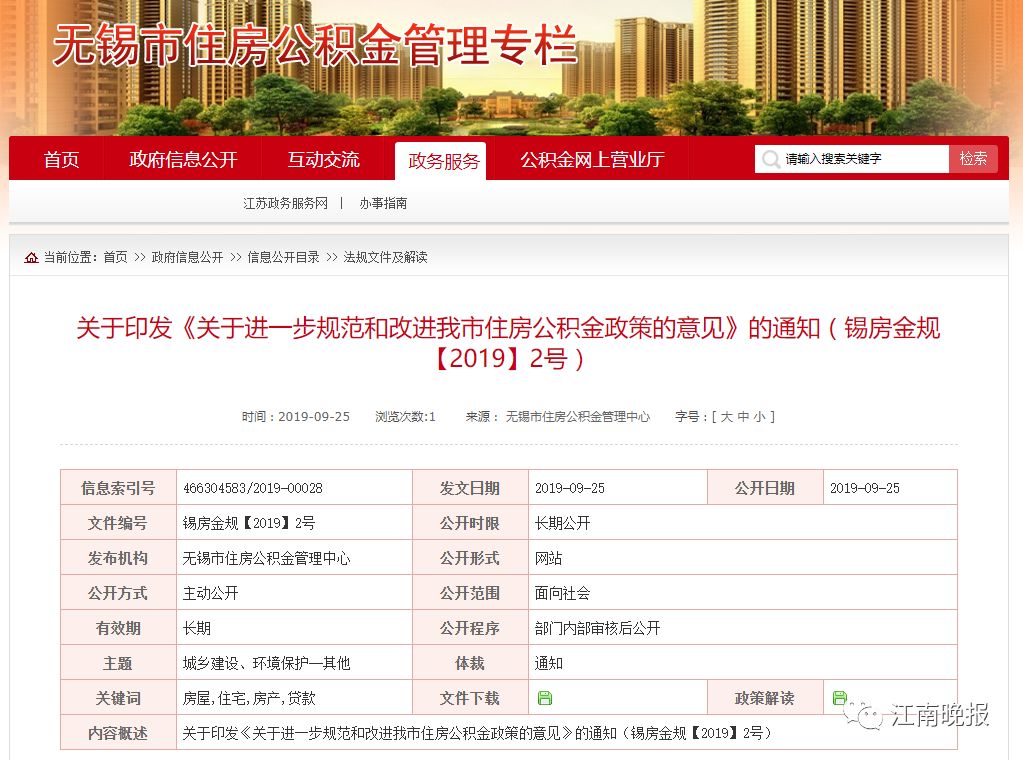Open the 江苏政务服务网 link

coord(285,203)
